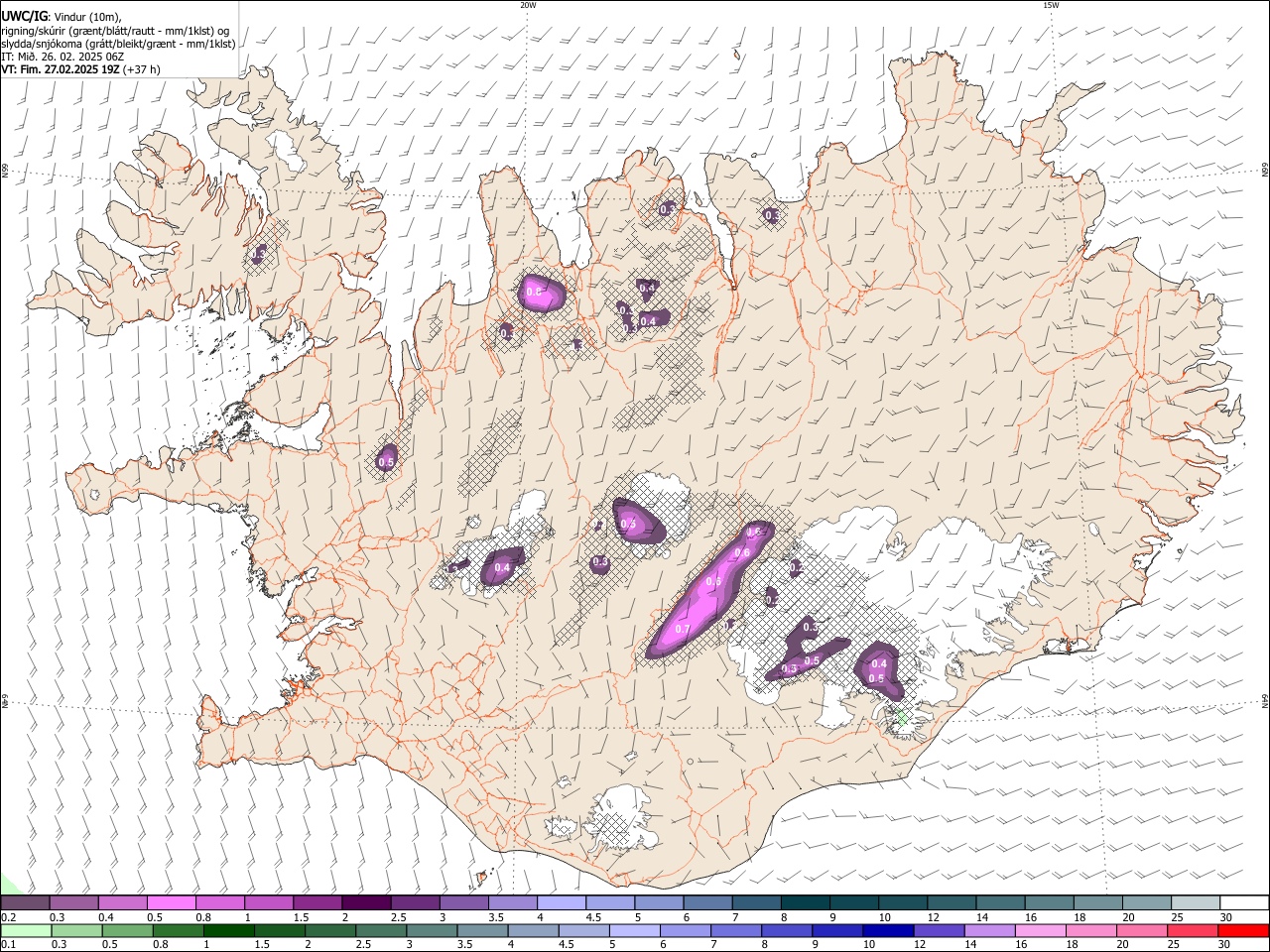
Task: Click the '2.5' label in the upper legend row
Action: point(398,917)
